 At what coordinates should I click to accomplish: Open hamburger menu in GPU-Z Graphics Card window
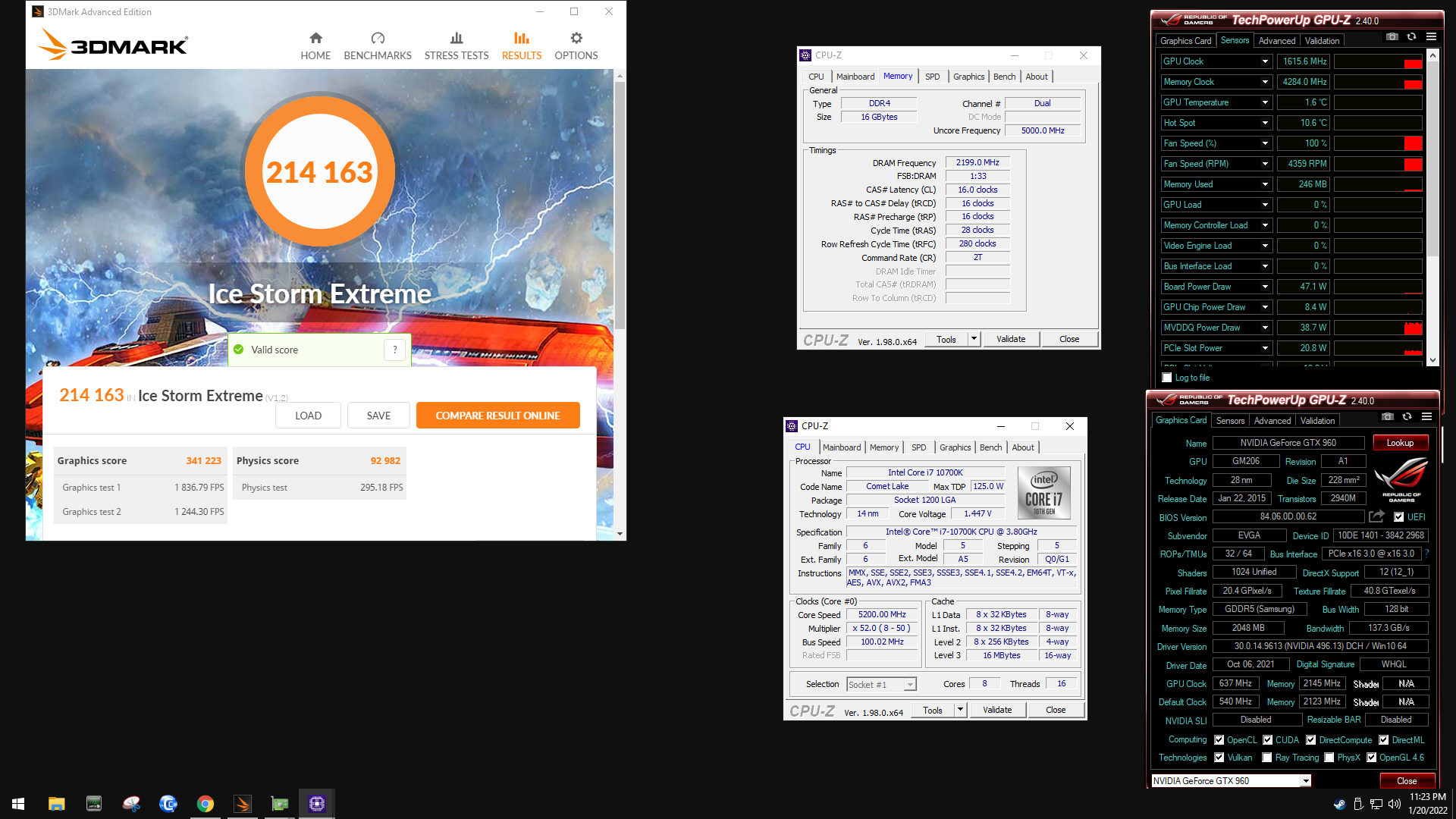[1426, 416]
